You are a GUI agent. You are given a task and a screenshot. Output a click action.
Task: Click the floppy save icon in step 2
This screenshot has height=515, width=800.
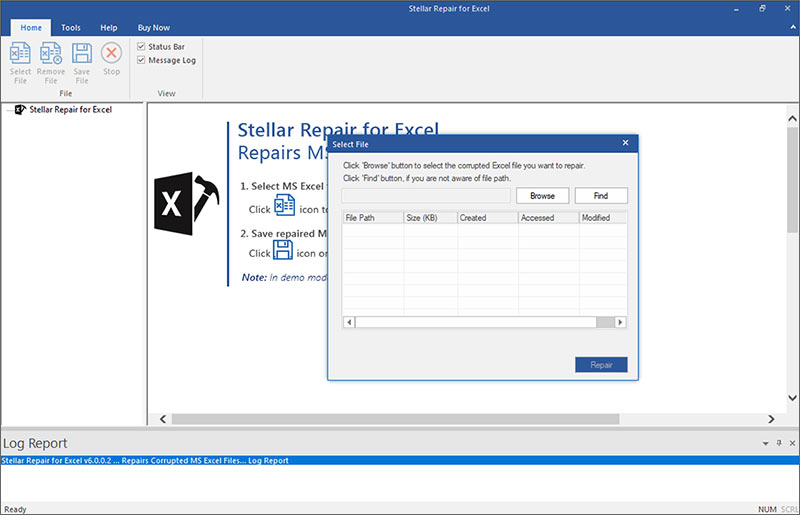click(283, 250)
